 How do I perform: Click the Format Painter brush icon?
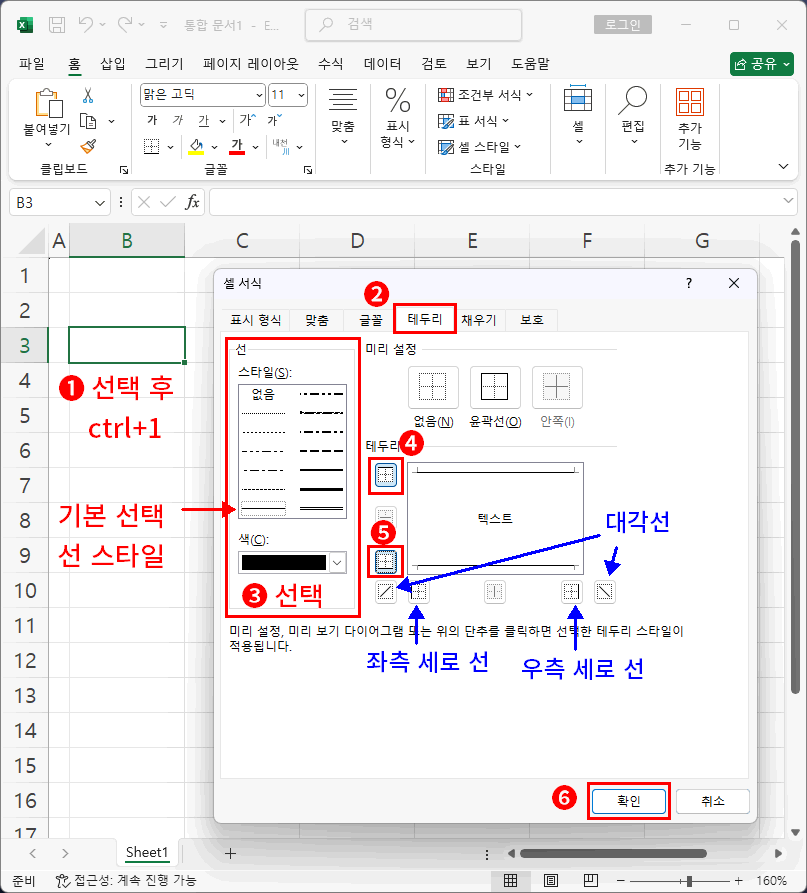pos(88,146)
